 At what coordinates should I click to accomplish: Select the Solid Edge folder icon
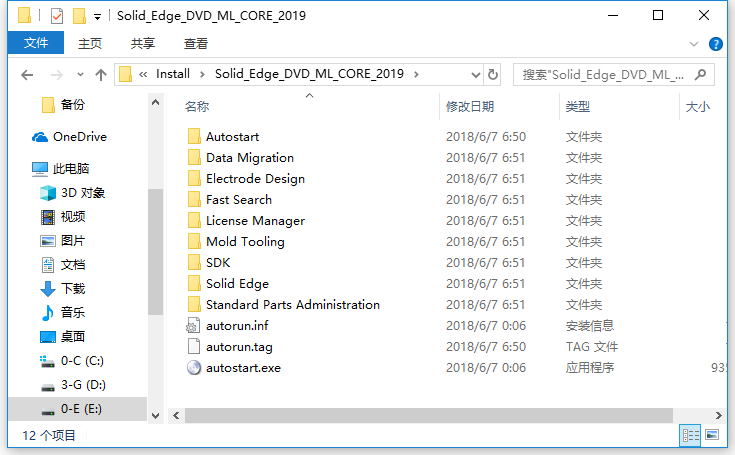[194, 283]
